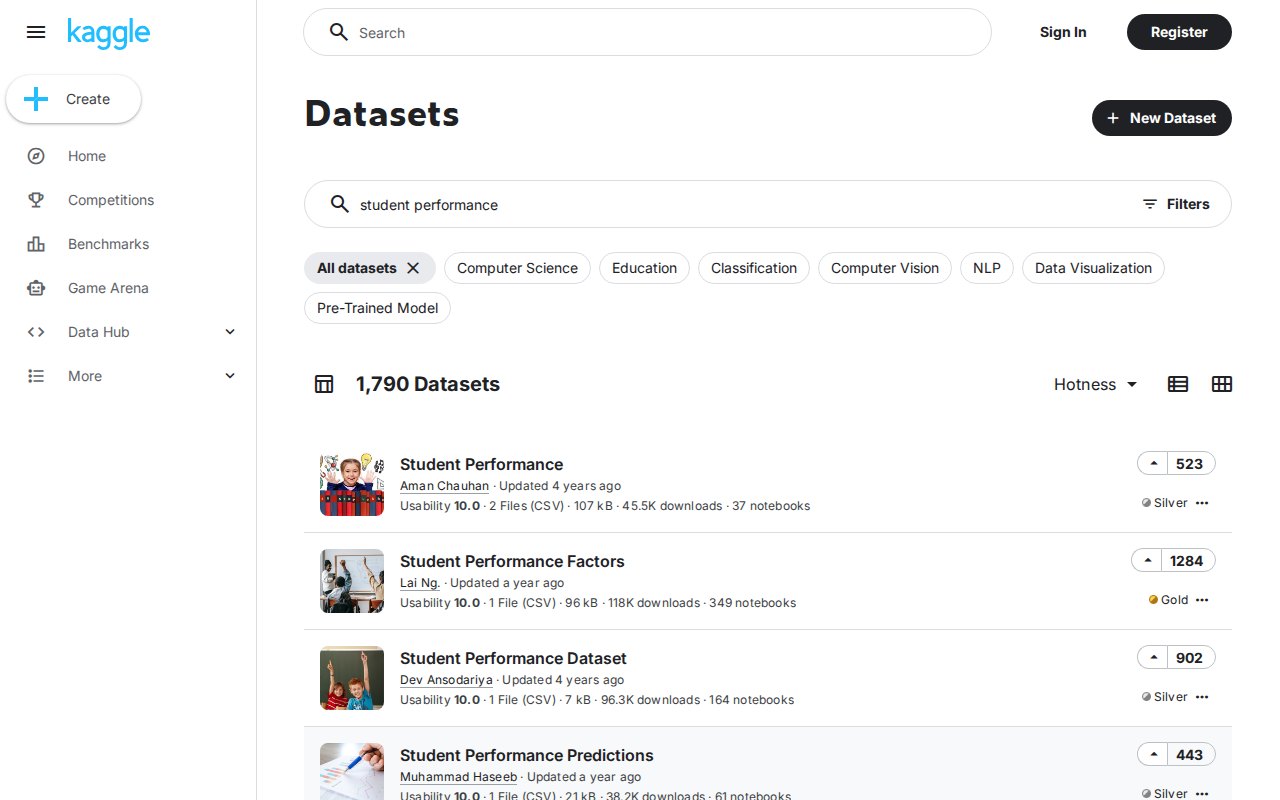Image resolution: width=1280 pixels, height=800 pixels.
Task: Open more options for the Student Performance row
Action: pos(1202,503)
